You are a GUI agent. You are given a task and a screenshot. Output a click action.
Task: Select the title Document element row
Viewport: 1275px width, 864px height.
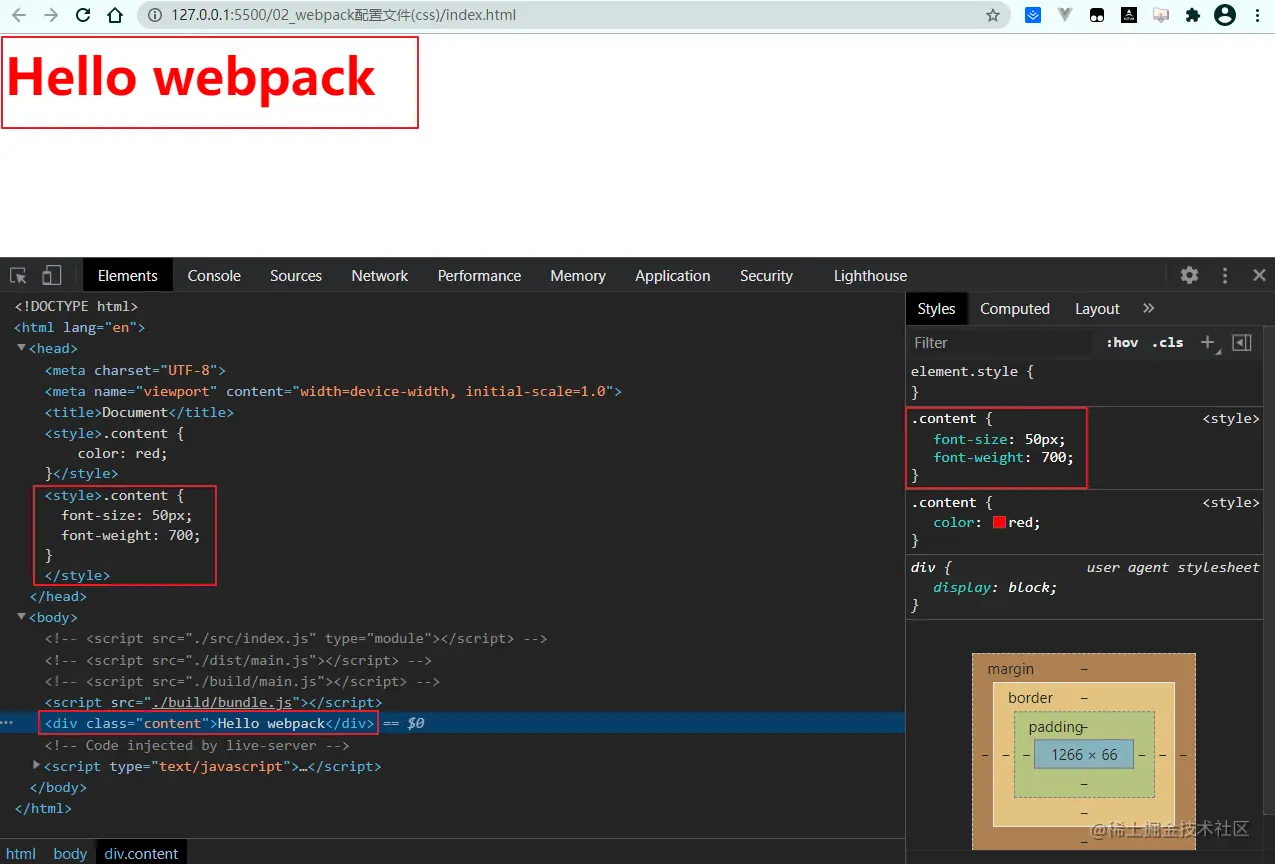point(139,412)
